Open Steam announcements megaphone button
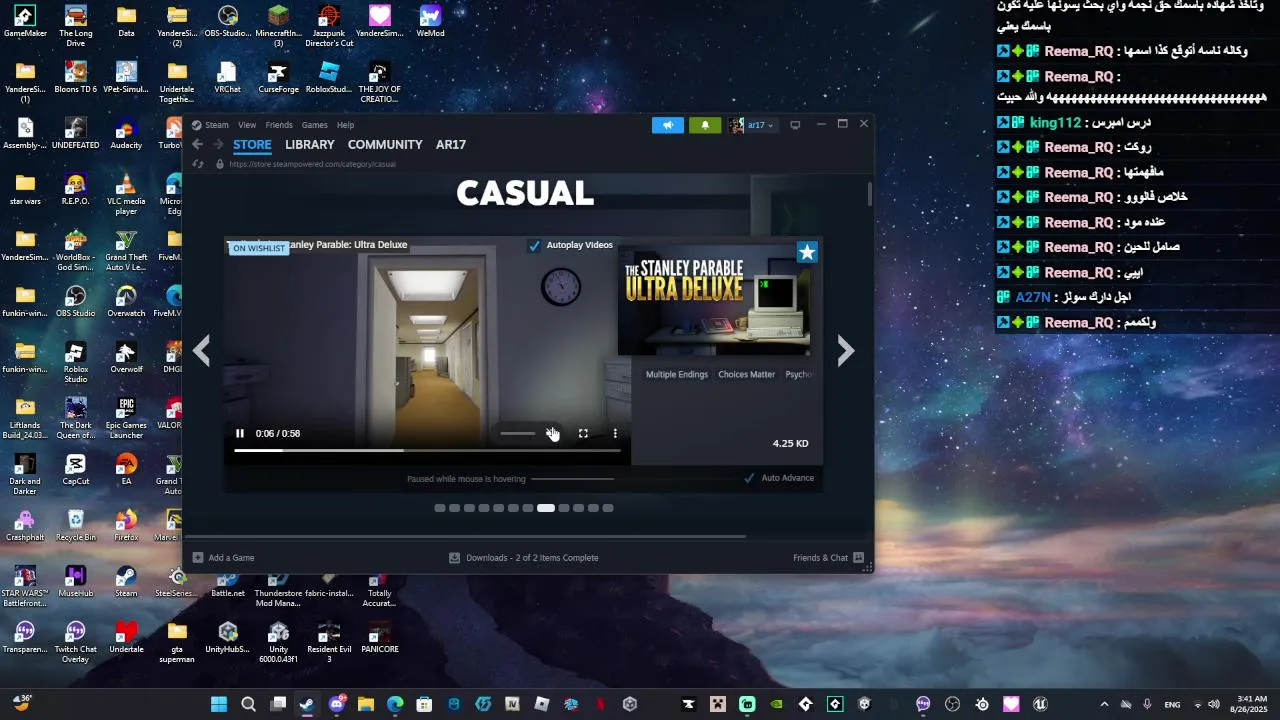This screenshot has height=720, width=1280. click(668, 125)
